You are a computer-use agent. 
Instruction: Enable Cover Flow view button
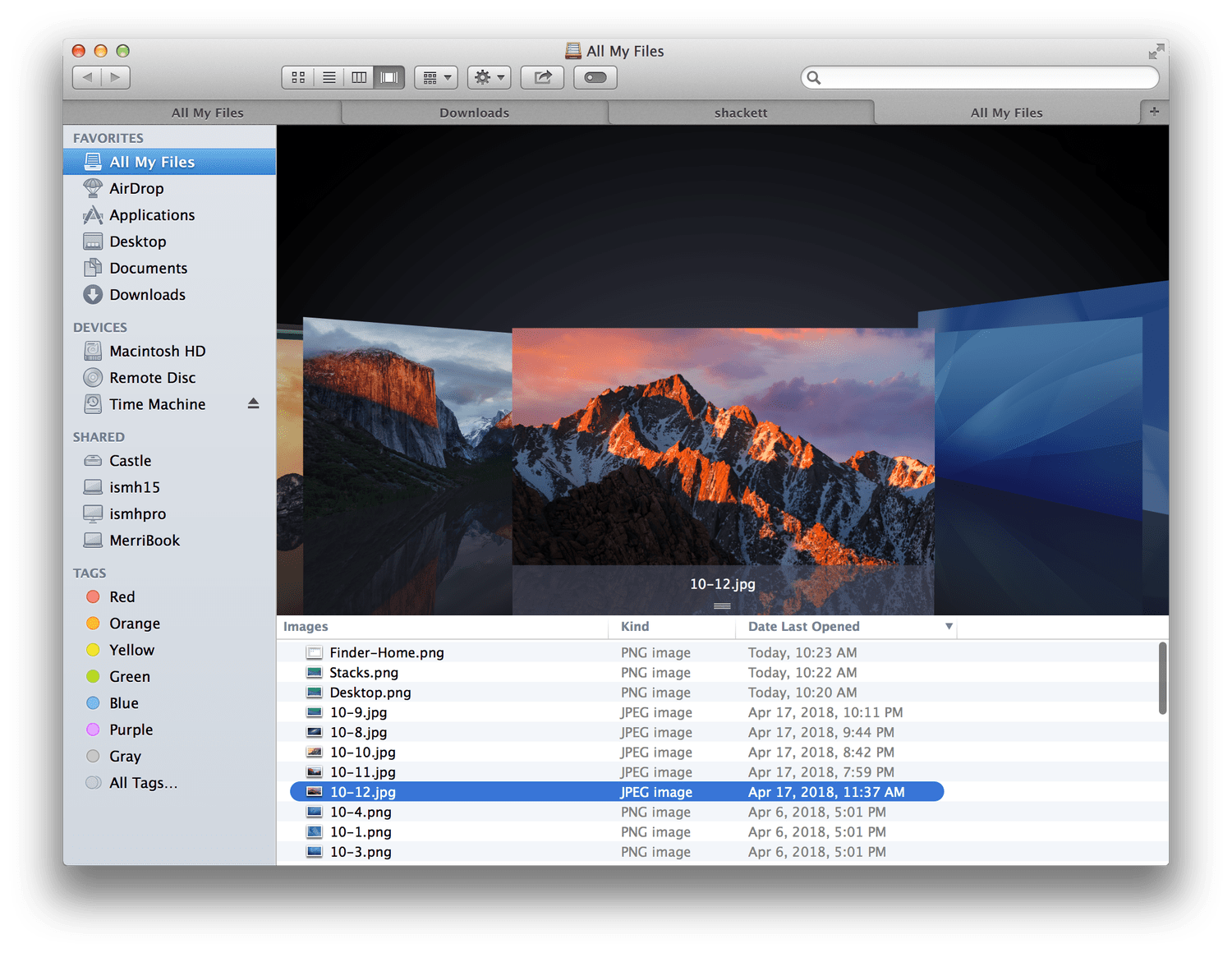tap(389, 77)
